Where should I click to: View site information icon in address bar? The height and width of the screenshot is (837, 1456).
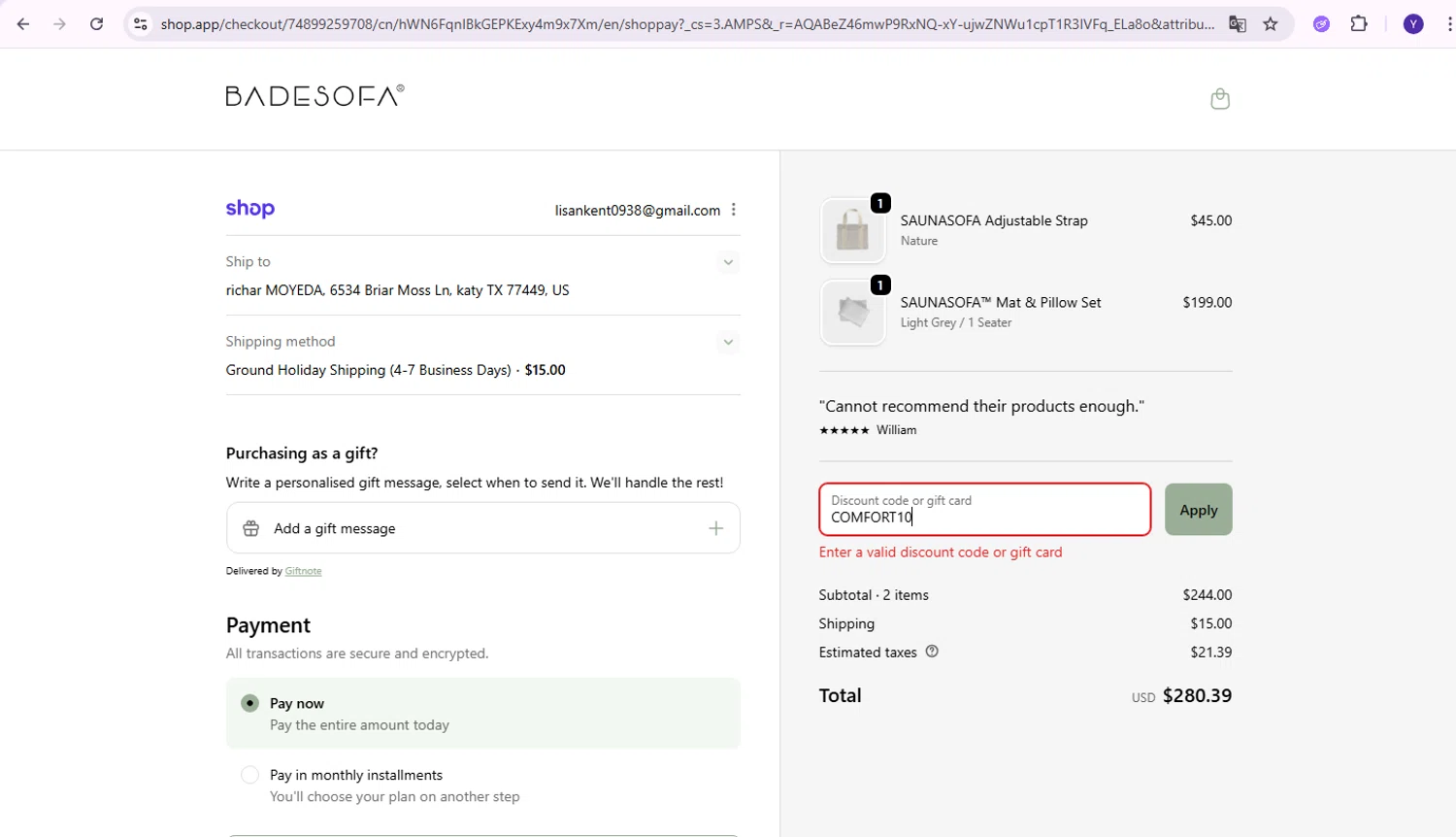tap(141, 24)
